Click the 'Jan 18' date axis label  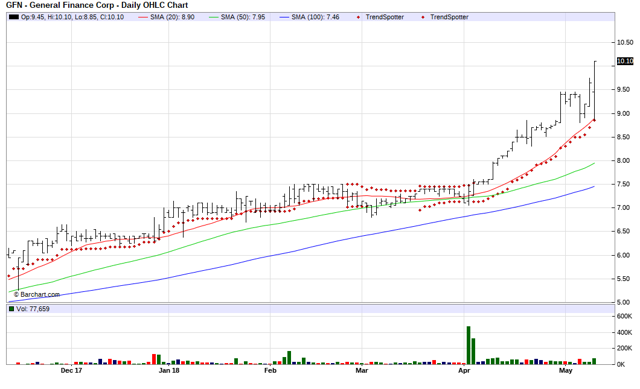point(169,371)
